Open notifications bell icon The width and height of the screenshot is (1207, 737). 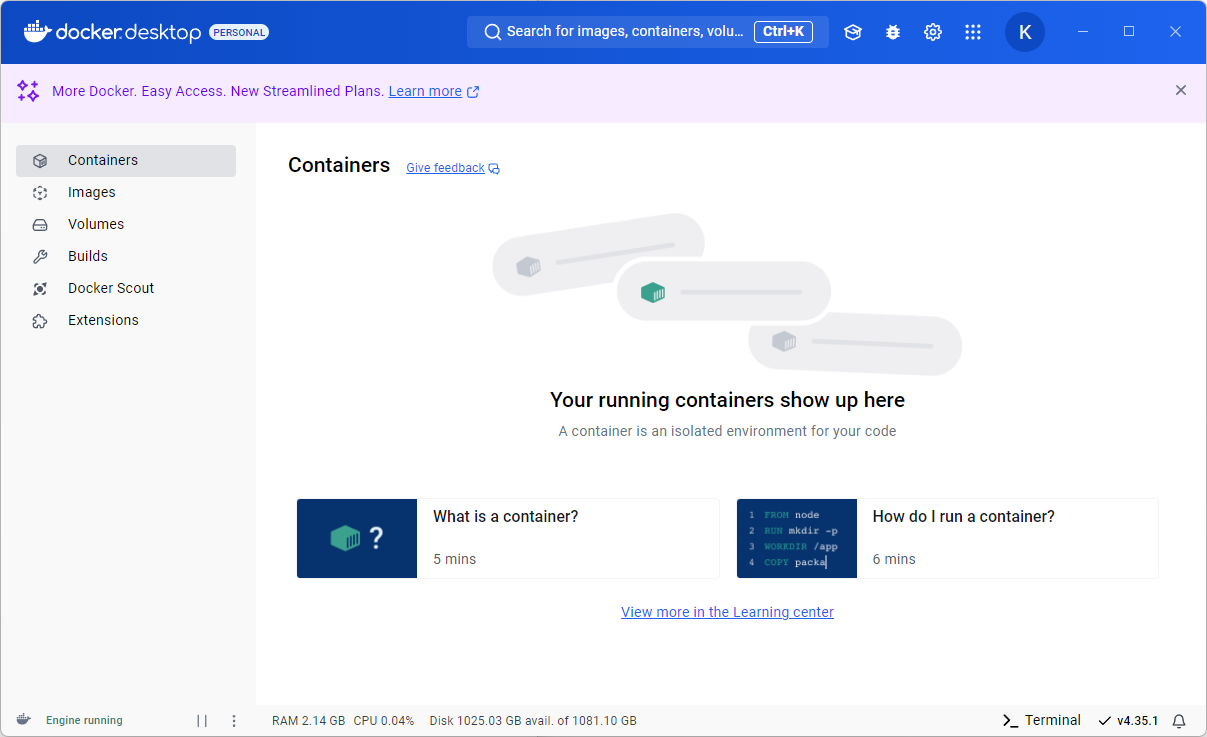click(x=1179, y=721)
